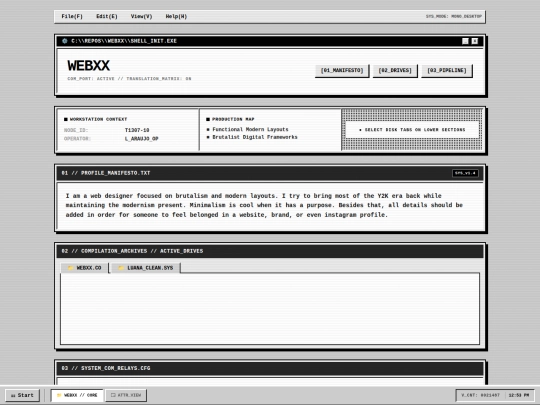540x405 pixels.
Task: Open the File(F) menu
Action: click(x=72, y=17)
